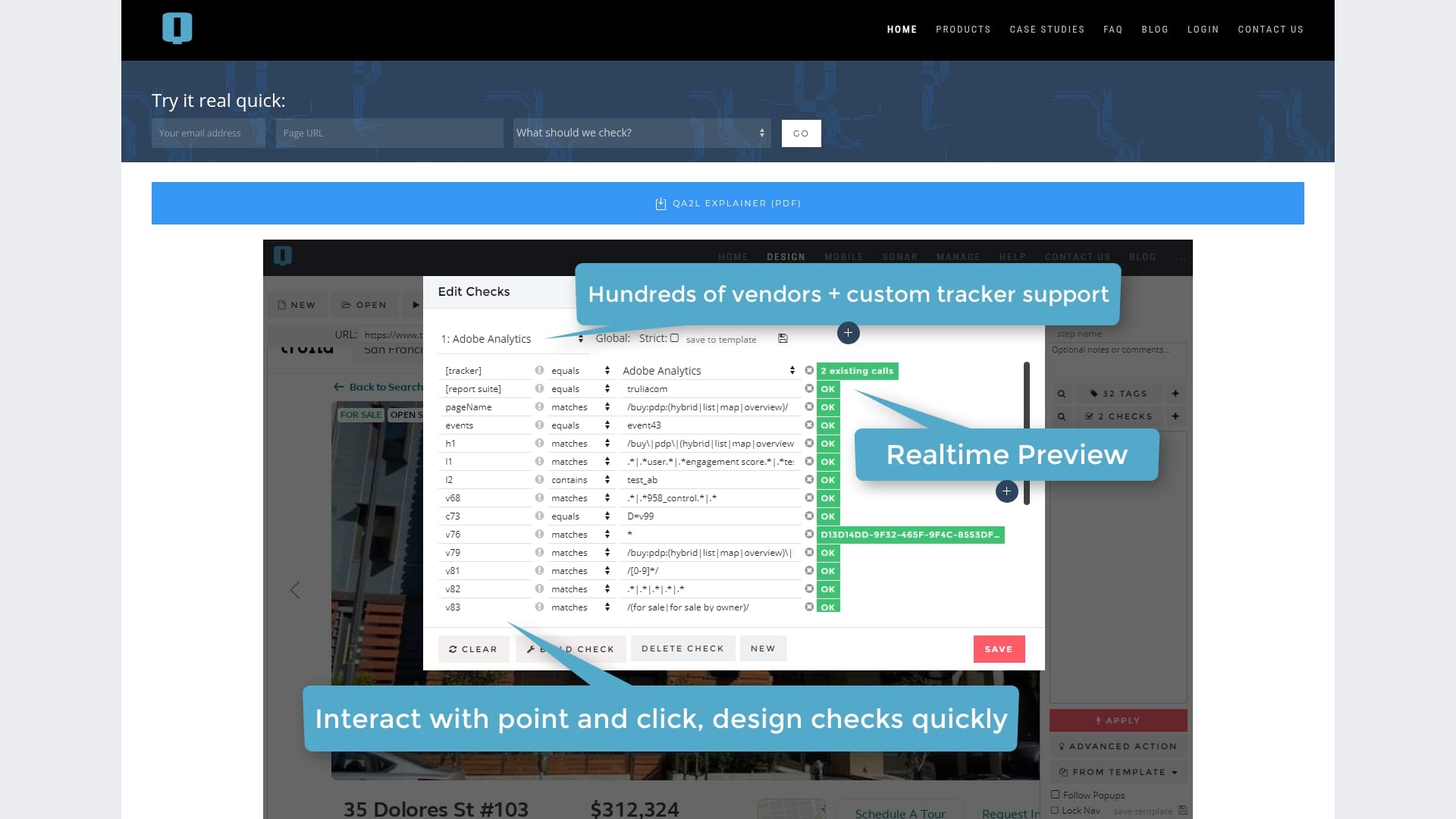This screenshot has height=819, width=1456.
Task: Open FAQ in the top navigation
Action: [x=1112, y=30]
